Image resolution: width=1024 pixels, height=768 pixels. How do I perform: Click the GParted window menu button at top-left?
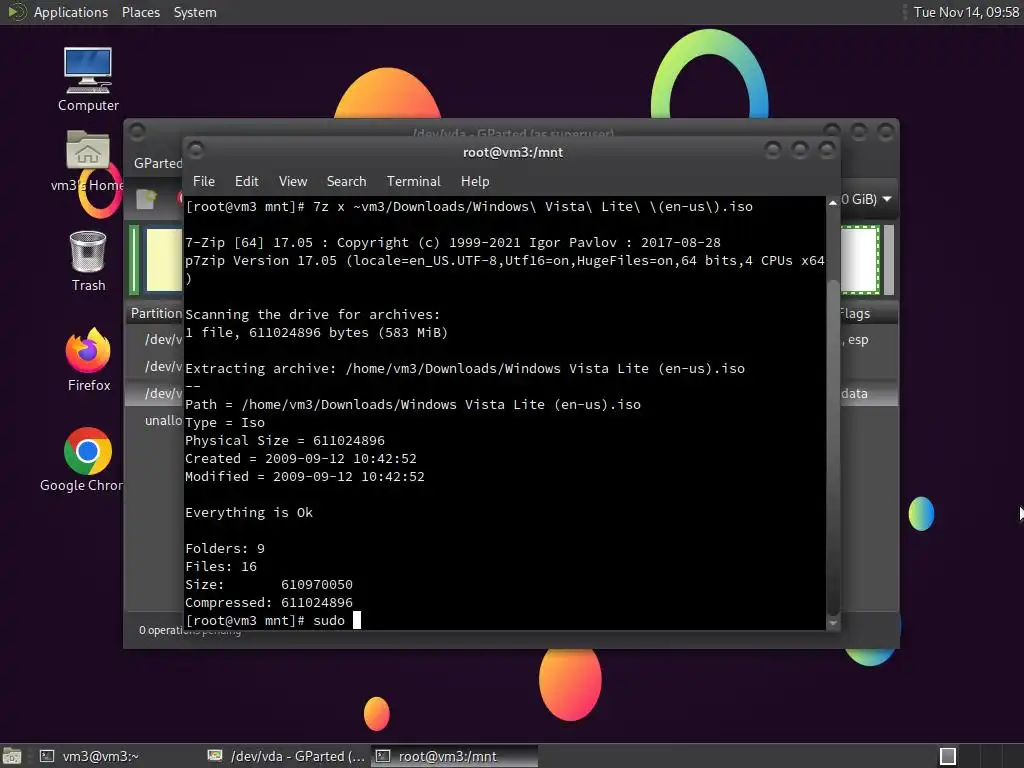click(x=137, y=133)
